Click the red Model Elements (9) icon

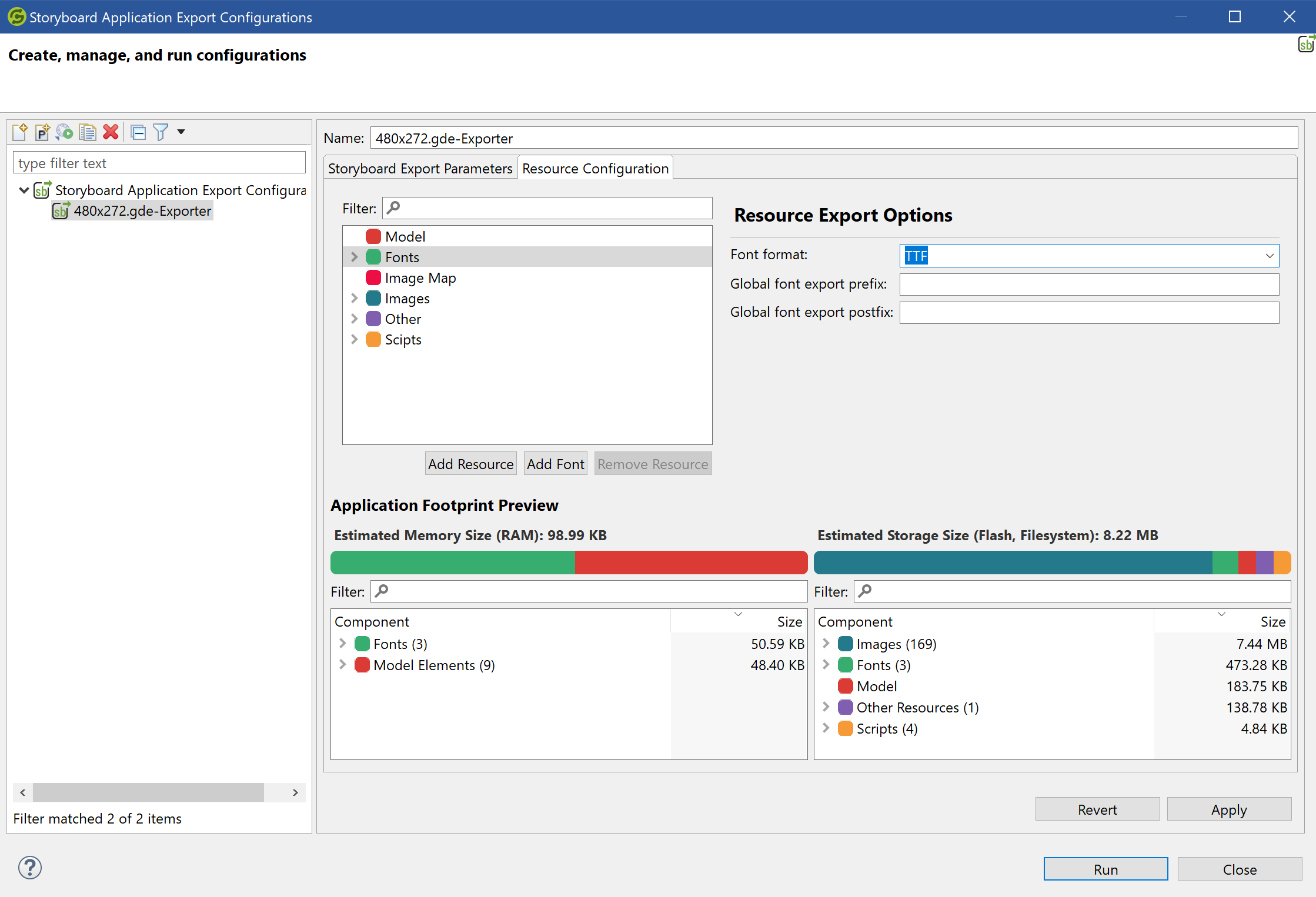(362, 665)
